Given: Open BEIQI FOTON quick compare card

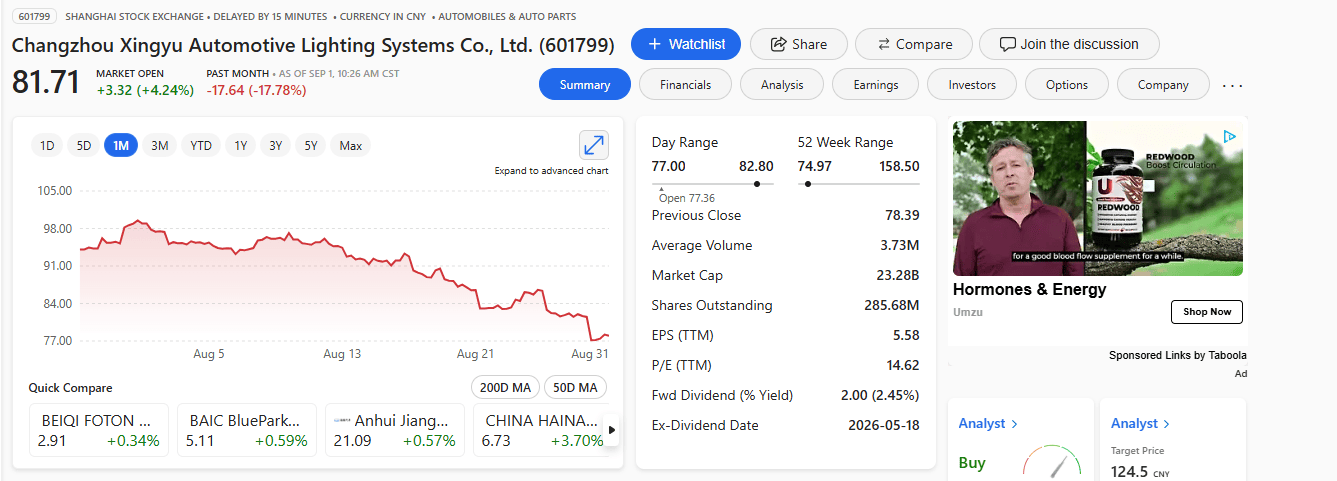Looking at the screenshot, I should [99, 430].
